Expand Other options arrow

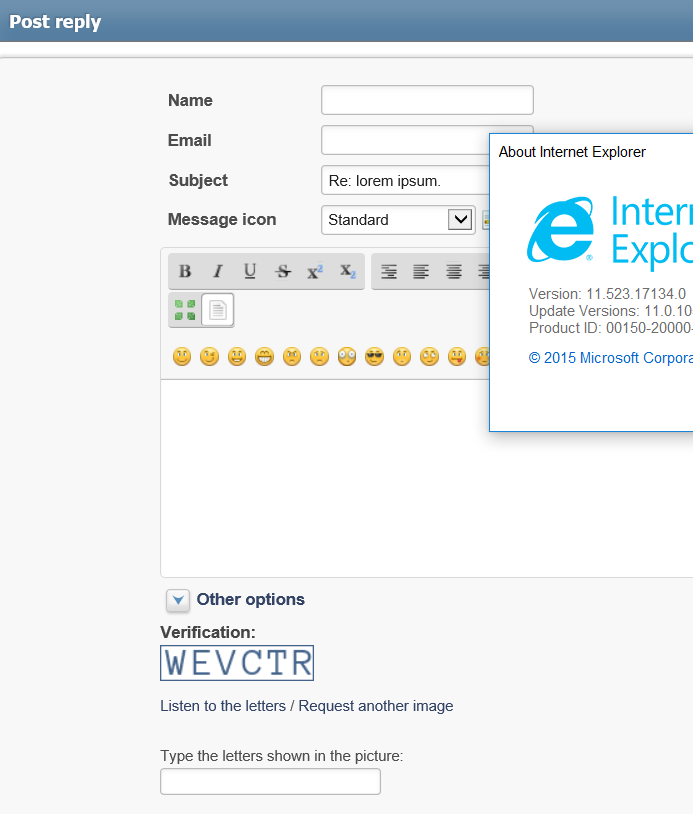[178, 600]
